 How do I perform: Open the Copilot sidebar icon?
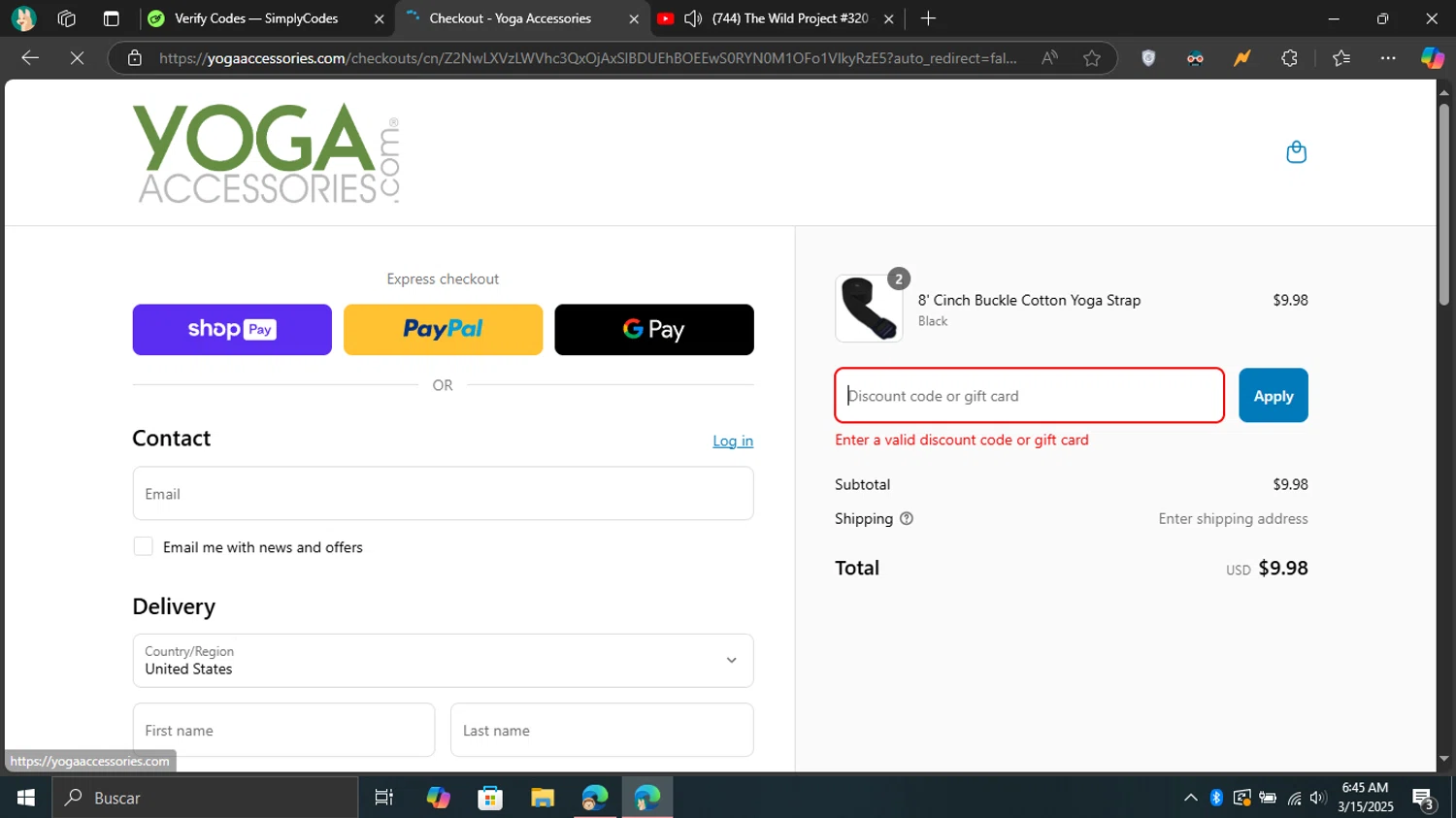click(1433, 58)
